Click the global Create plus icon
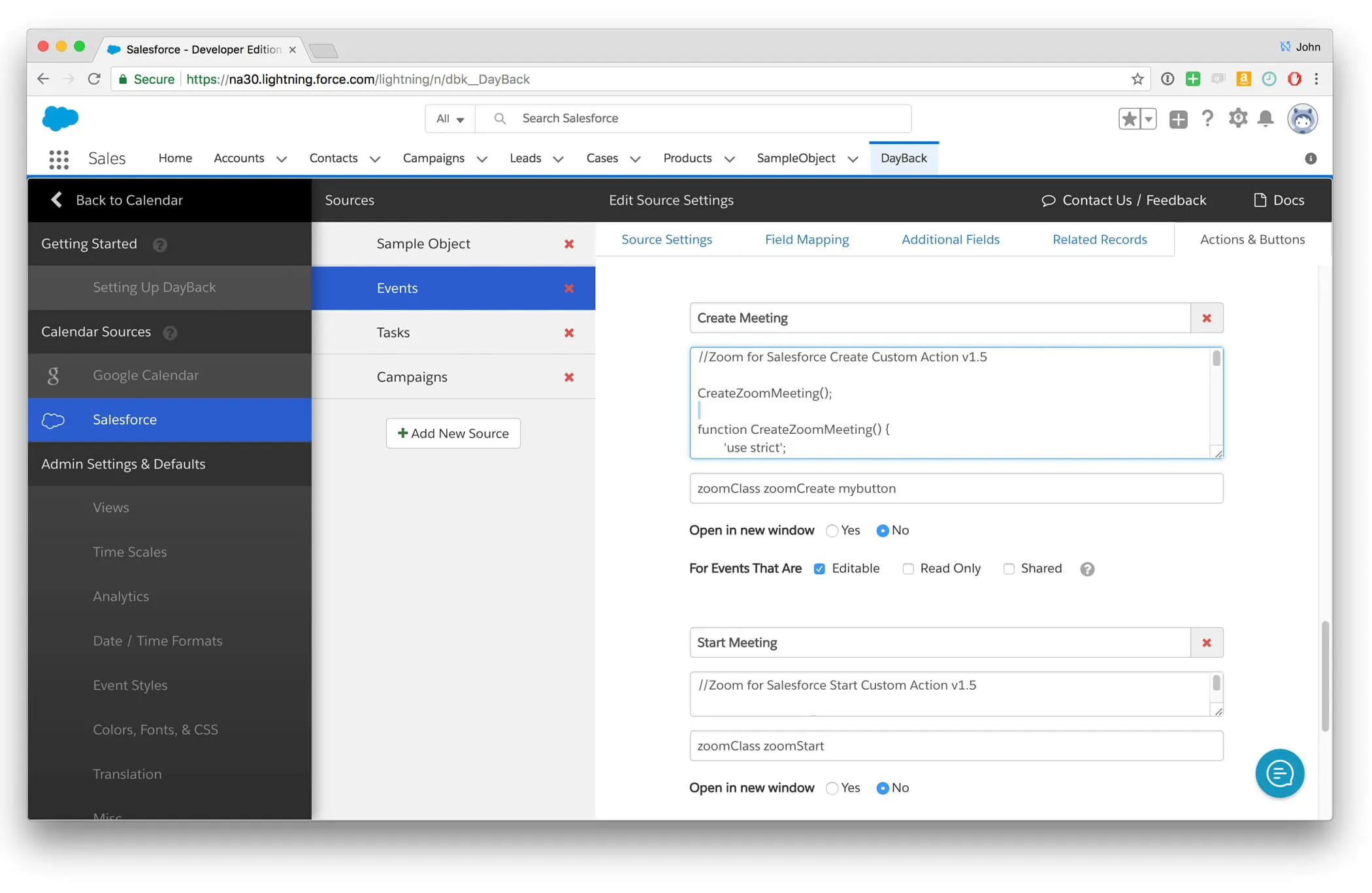Screen dimensions: 1372x893 tap(1178, 119)
